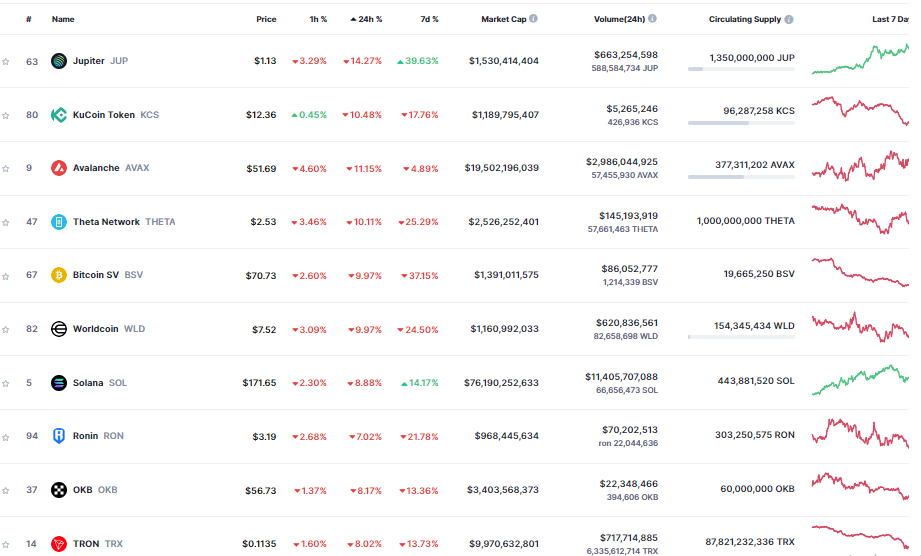
Task: Open Jupiter's green 7-day sparkline chart
Action: (x=861, y=59)
